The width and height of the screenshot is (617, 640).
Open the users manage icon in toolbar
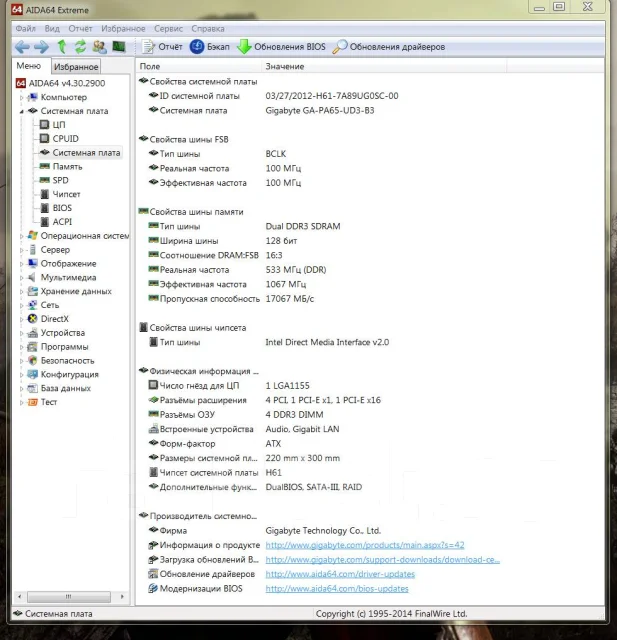coord(100,47)
